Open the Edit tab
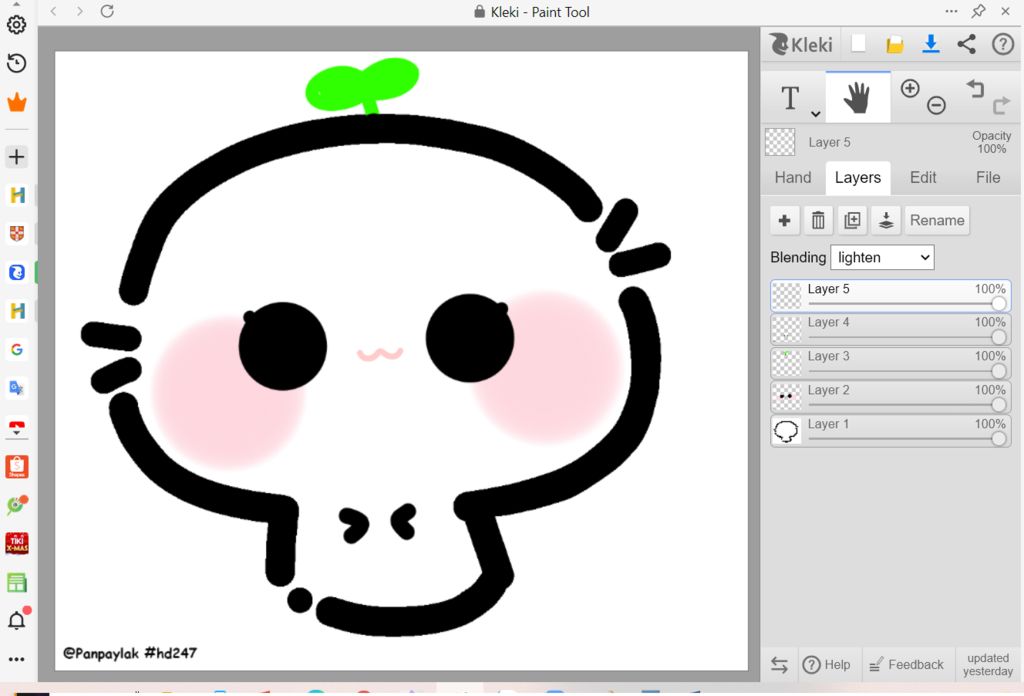1024x696 pixels. click(923, 178)
